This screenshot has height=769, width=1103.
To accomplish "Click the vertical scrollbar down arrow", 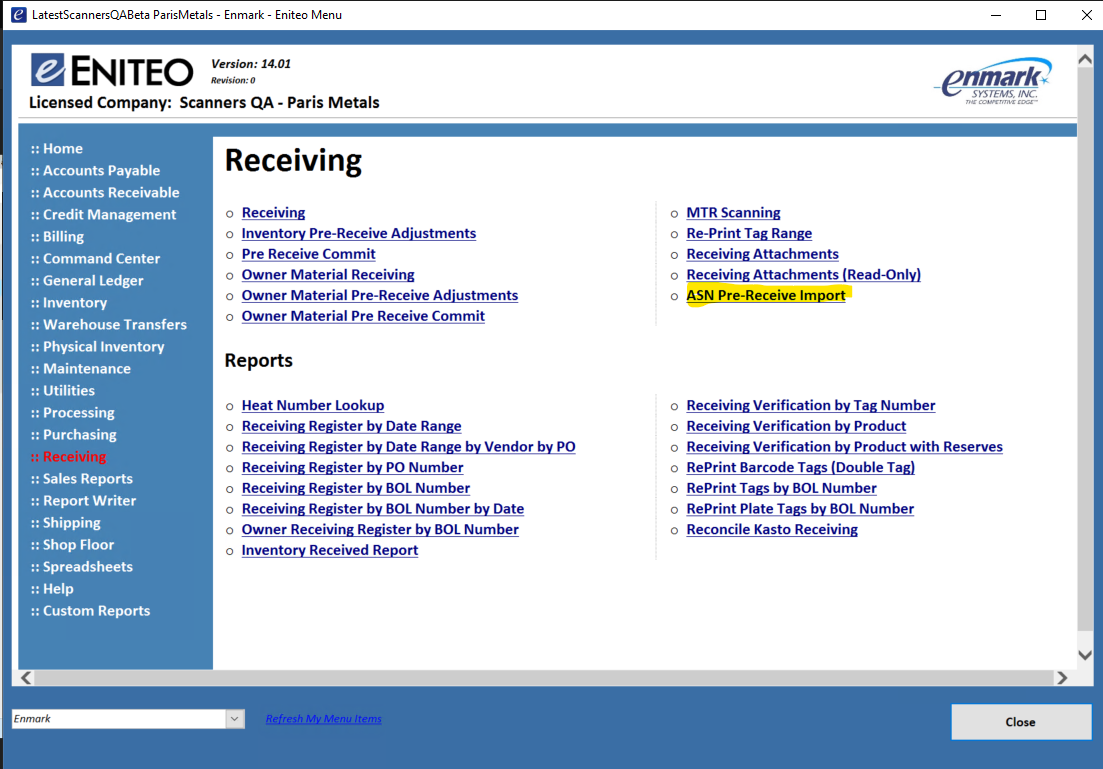I will coord(1084,654).
